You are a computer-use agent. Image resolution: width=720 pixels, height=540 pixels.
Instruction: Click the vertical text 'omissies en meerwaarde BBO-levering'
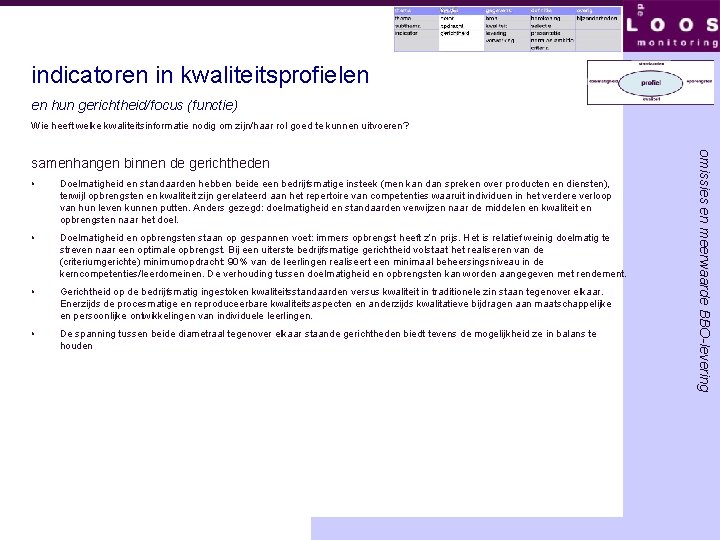pos(703,270)
